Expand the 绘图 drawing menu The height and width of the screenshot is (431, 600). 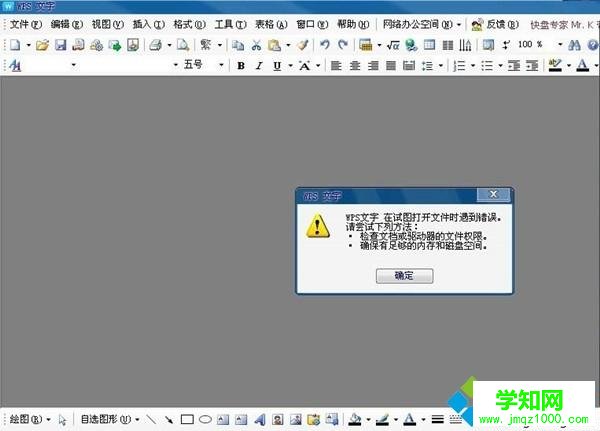[x=30, y=420]
